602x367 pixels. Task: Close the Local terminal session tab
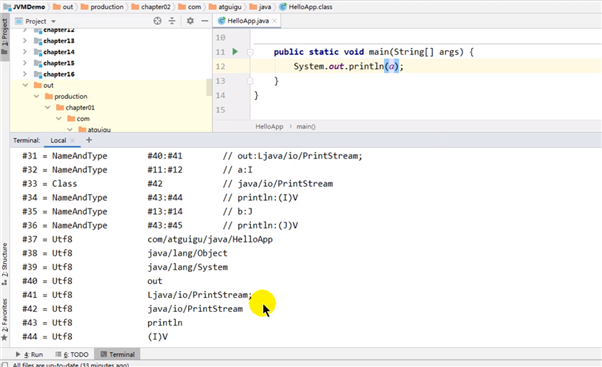[72, 141]
